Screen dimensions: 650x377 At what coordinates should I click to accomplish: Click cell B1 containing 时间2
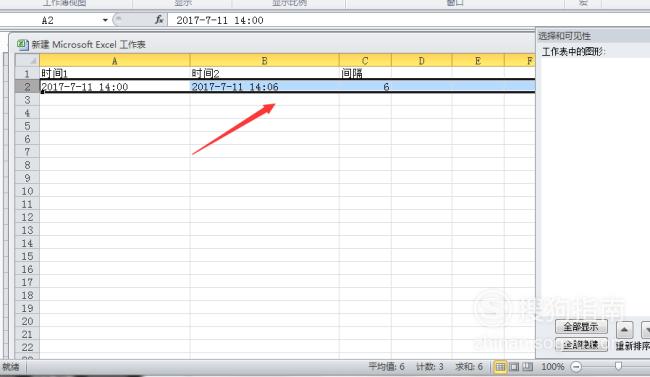pyautogui.click(x=264, y=73)
